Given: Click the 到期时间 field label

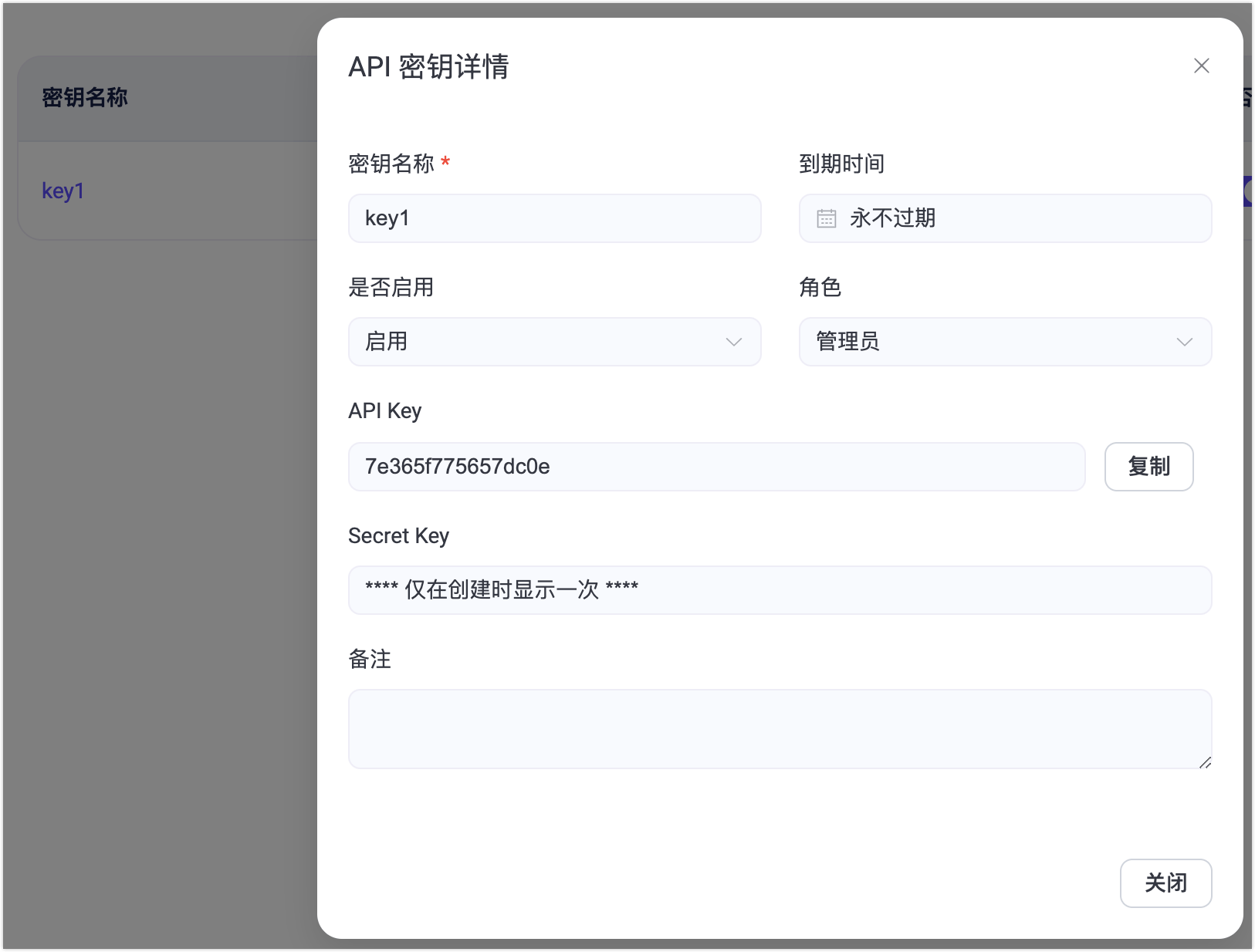Looking at the screenshot, I should click(x=841, y=164).
